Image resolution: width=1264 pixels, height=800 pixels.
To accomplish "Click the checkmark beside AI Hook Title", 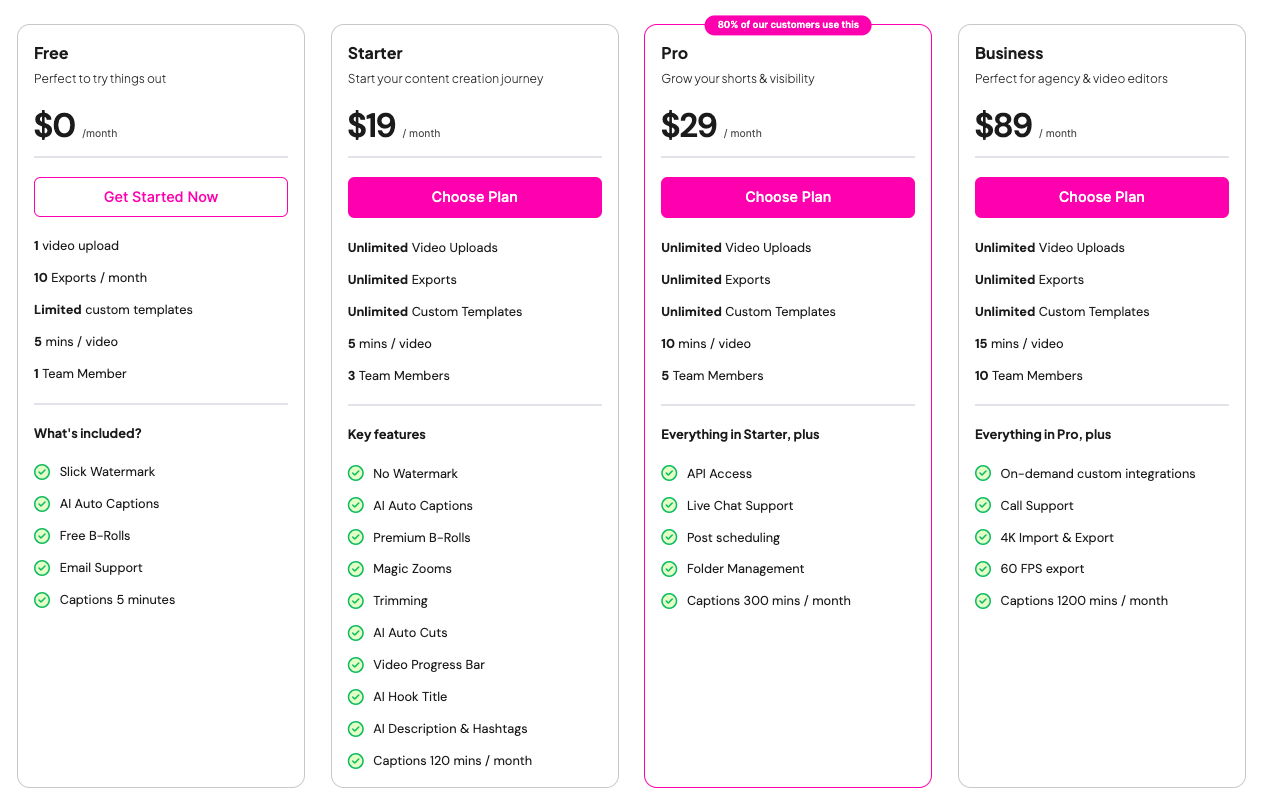I will tap(356, 697).
